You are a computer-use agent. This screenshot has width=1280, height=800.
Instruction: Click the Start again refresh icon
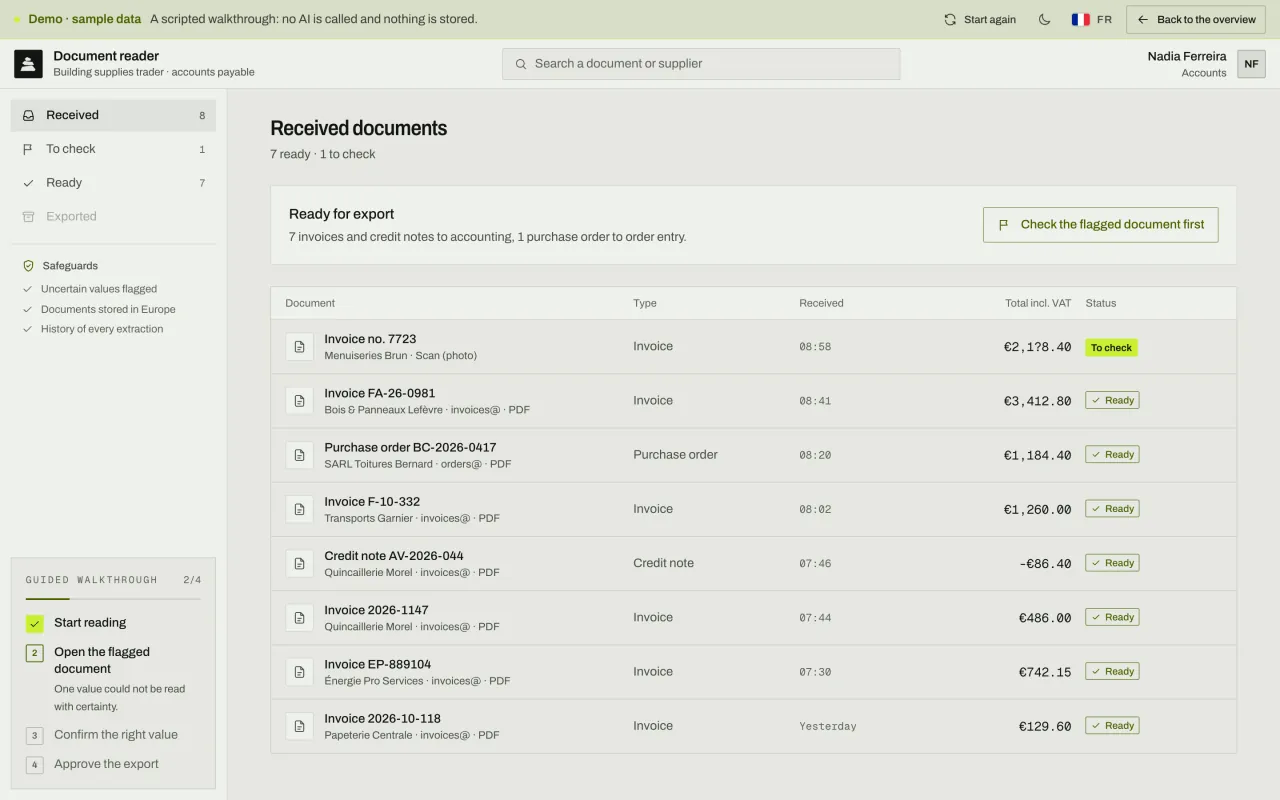[950, 19]
